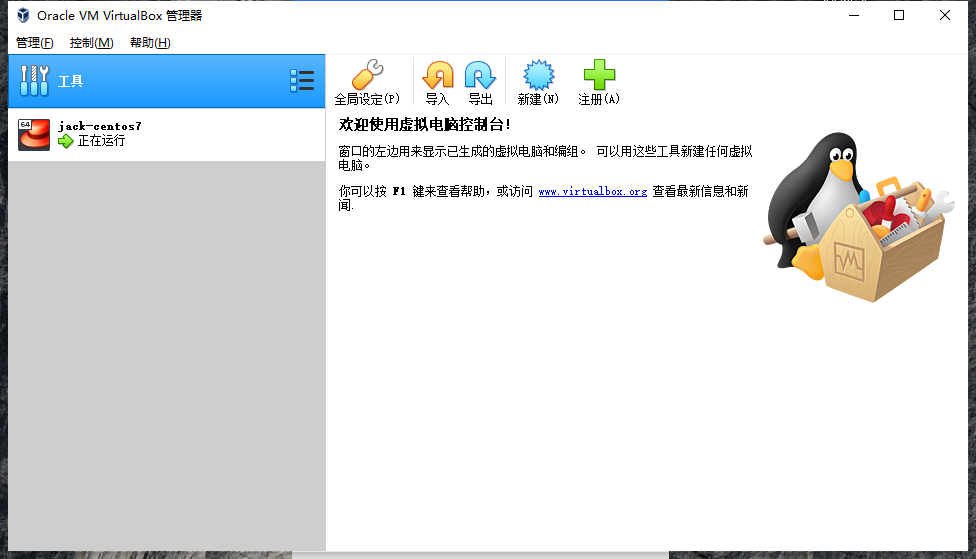Click the VirtualBox cube title bar icon
Image resolution: width=976 pixels, height=559 pixels.
pyautogui.click(x=23, y=15)
